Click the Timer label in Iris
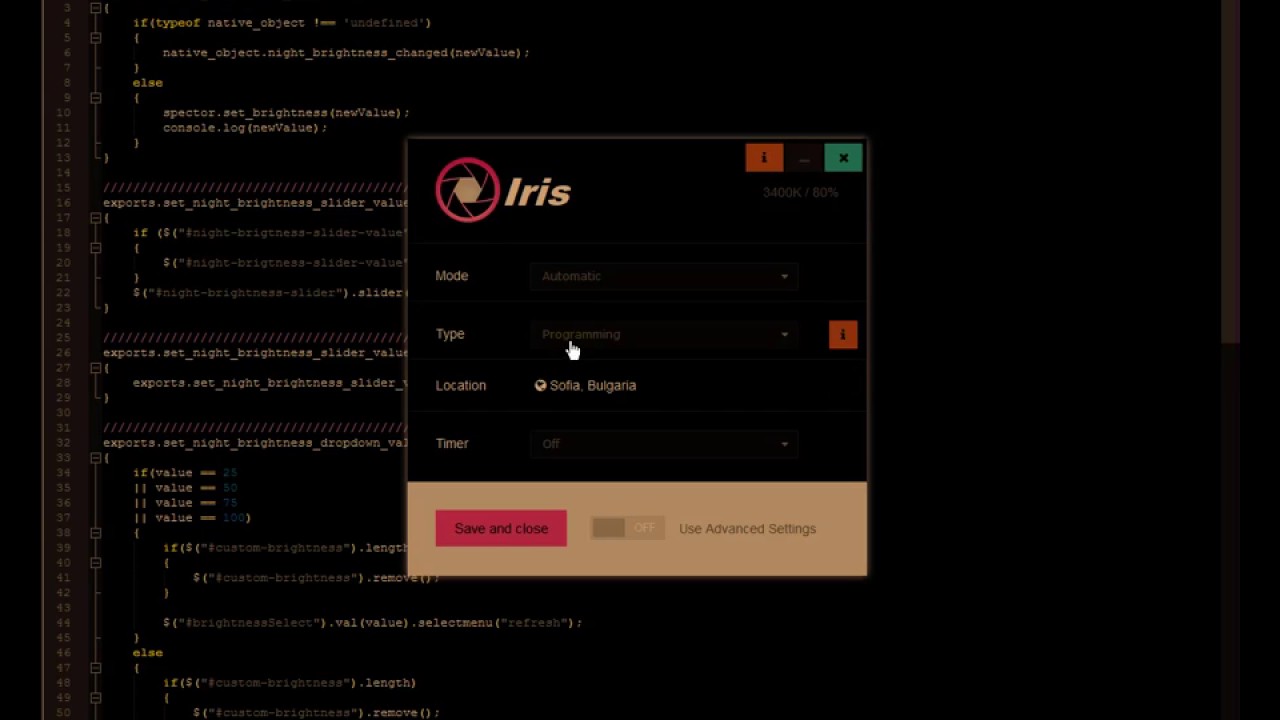 452,444
